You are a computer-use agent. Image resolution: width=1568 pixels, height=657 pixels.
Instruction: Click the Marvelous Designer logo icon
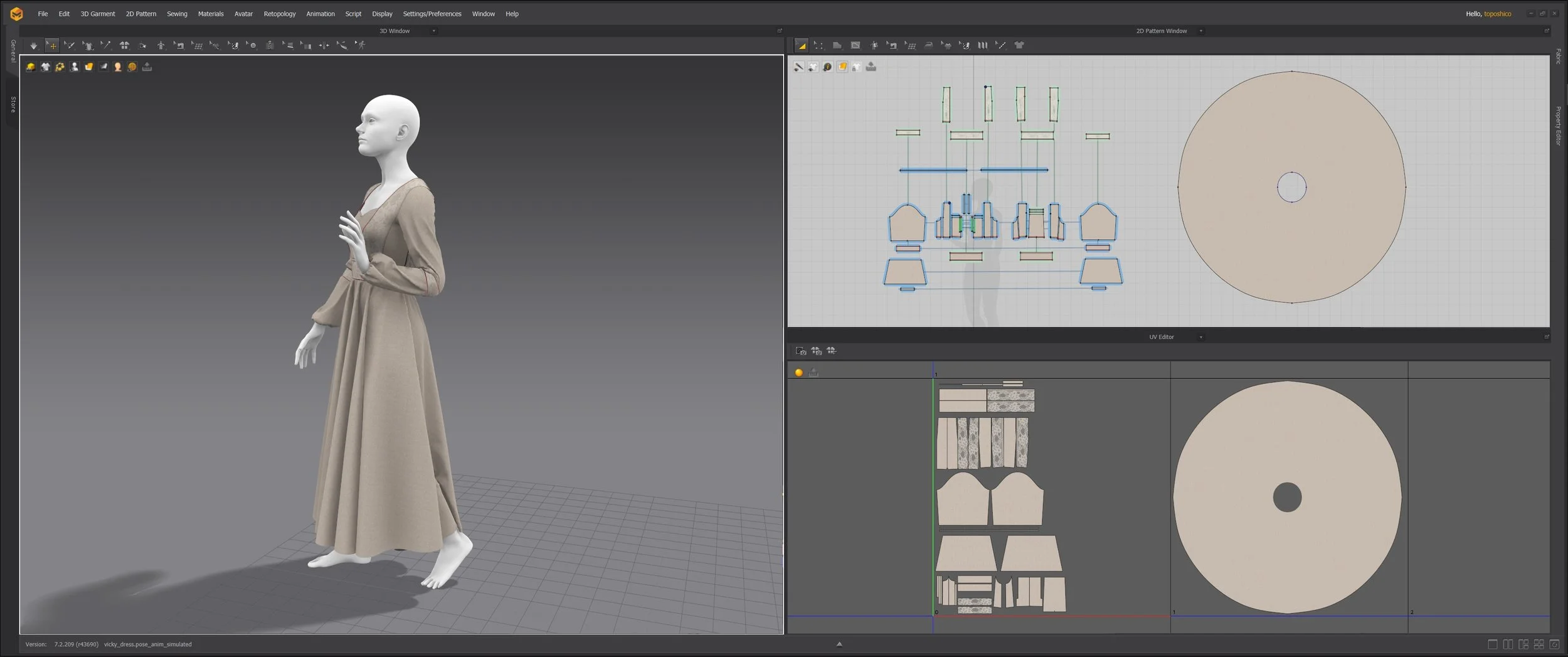tap(17, 14)
